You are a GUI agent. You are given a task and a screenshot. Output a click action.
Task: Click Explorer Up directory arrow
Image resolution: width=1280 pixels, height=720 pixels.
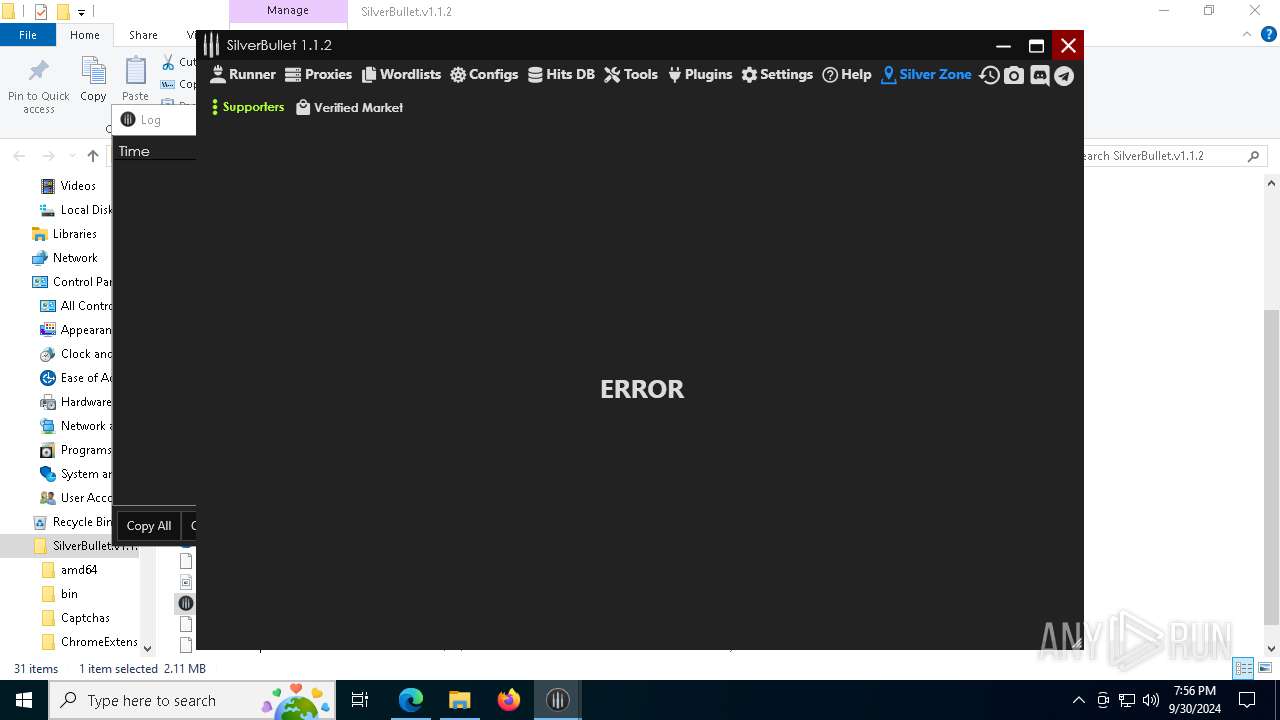click(x=93, y=156)
